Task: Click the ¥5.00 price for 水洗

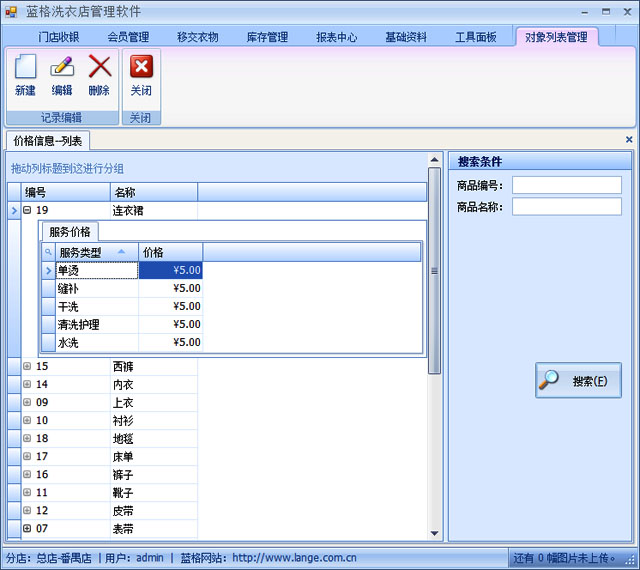Action: [x=171, y=343]
